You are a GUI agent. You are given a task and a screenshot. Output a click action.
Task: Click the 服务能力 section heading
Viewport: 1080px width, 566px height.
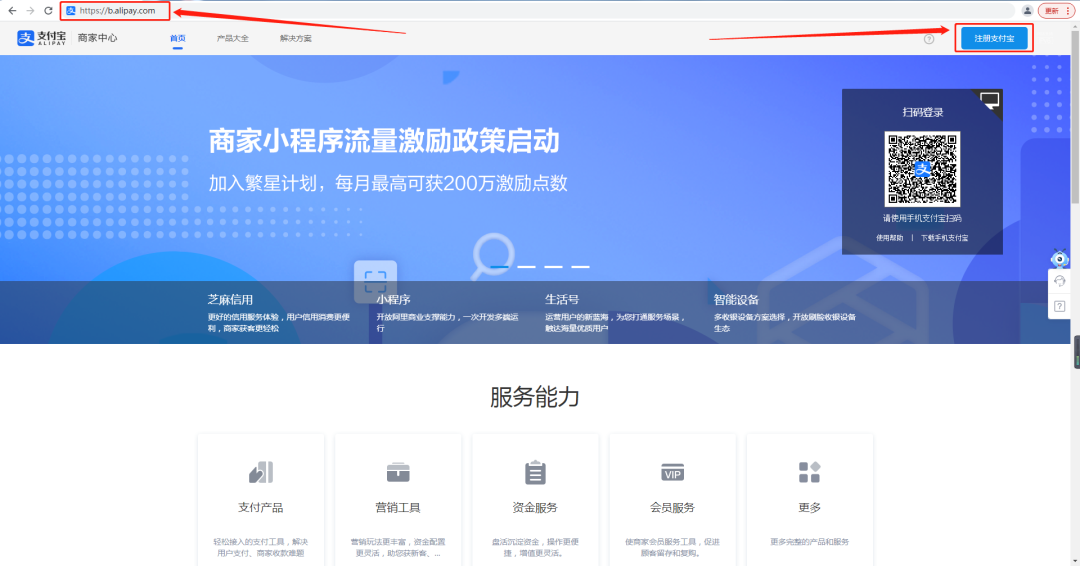point(534,397)
